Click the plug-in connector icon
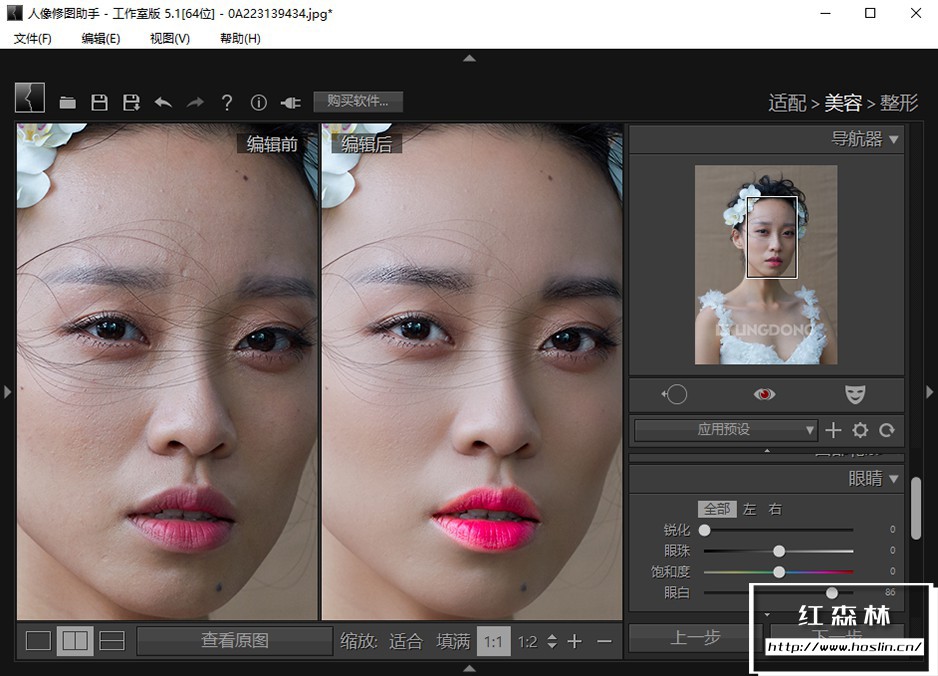The width and height of the screenshot is (938, 676). point(290,102)
